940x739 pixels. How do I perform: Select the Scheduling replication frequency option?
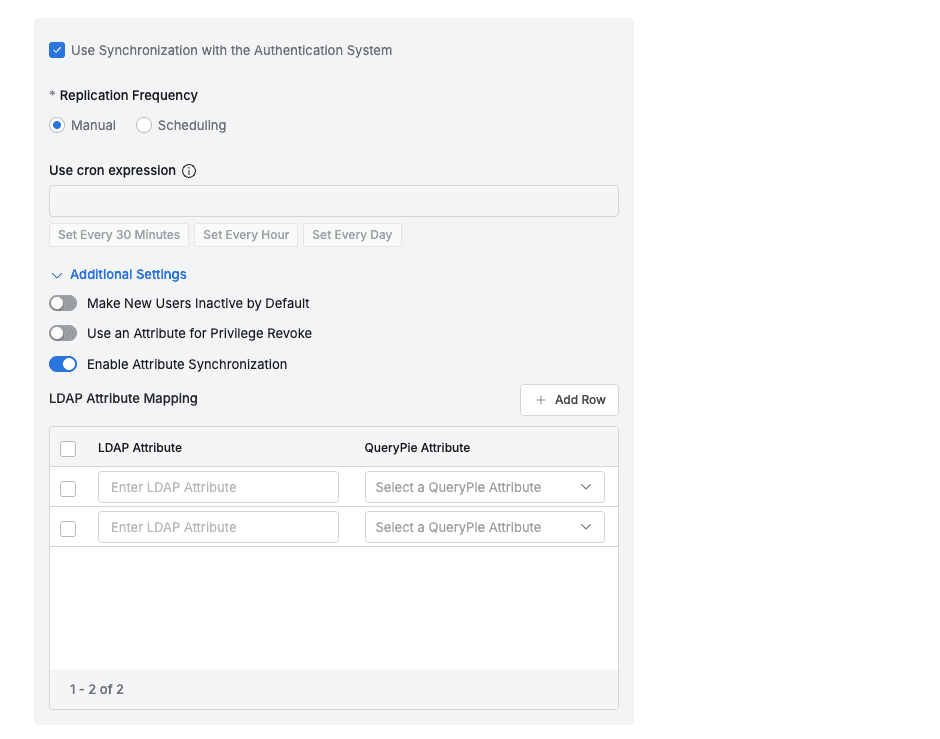coord(144,126)
